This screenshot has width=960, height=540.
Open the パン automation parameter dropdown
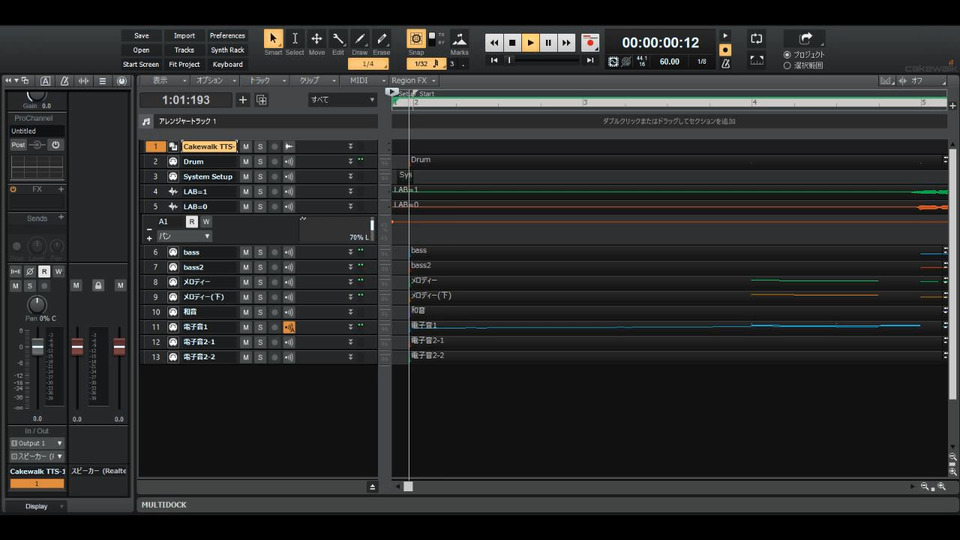point(182,236)
